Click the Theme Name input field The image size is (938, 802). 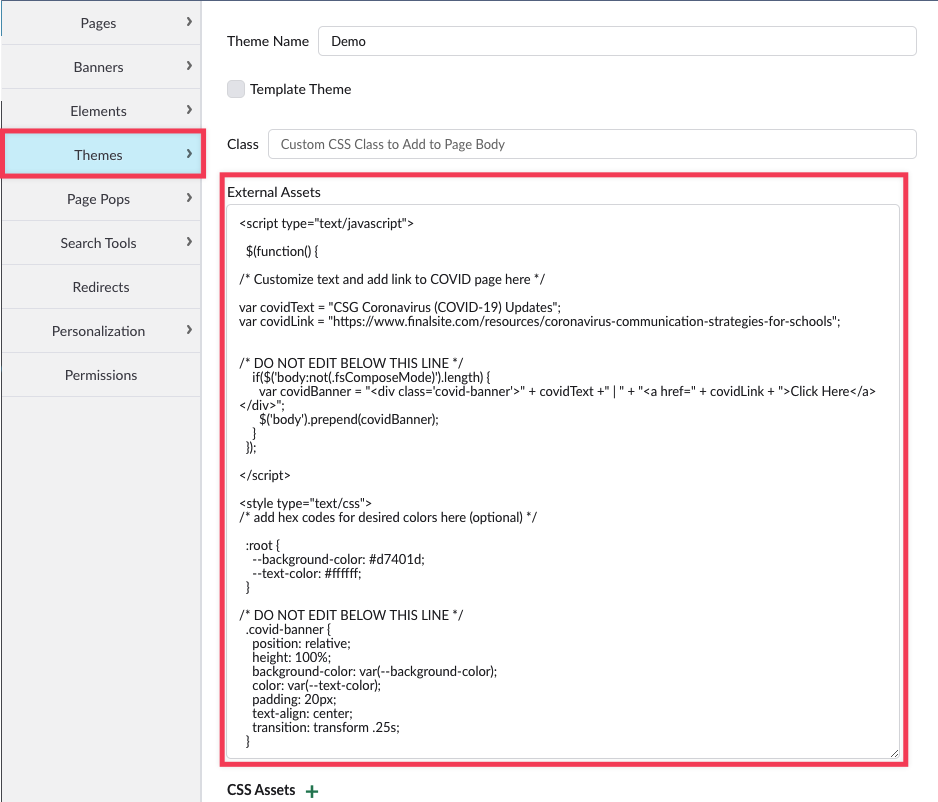pos(617,41)
